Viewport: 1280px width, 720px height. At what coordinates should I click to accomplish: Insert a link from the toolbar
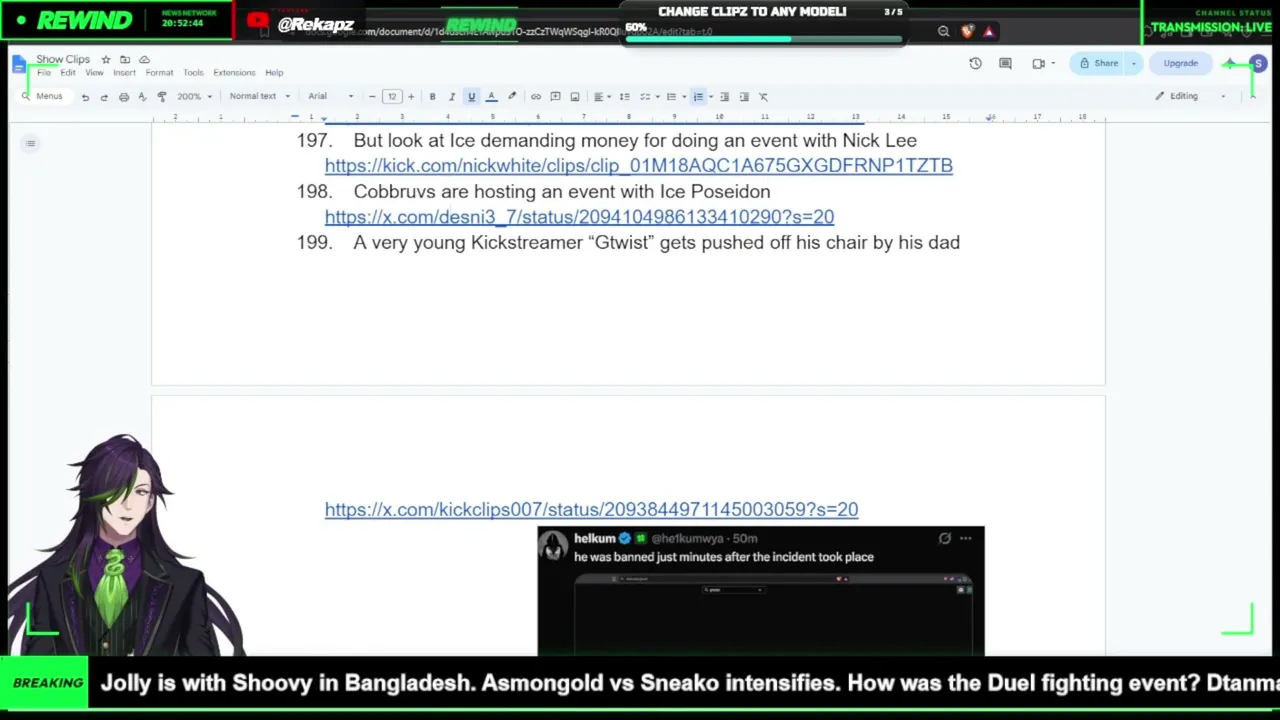click(536, 97)
